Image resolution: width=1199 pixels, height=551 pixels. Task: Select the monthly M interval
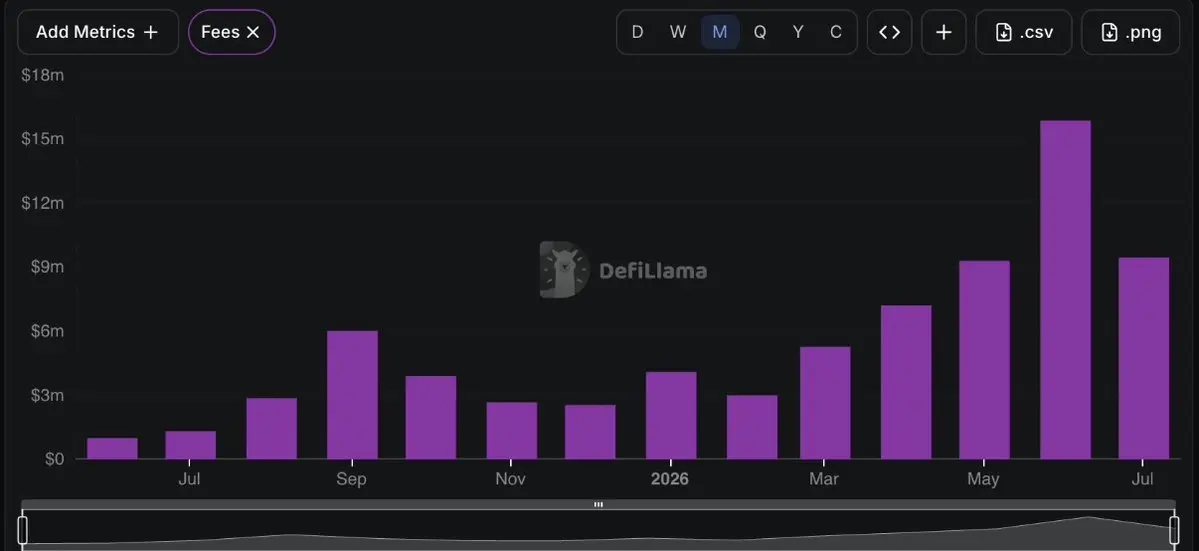(x=720, y=32)
